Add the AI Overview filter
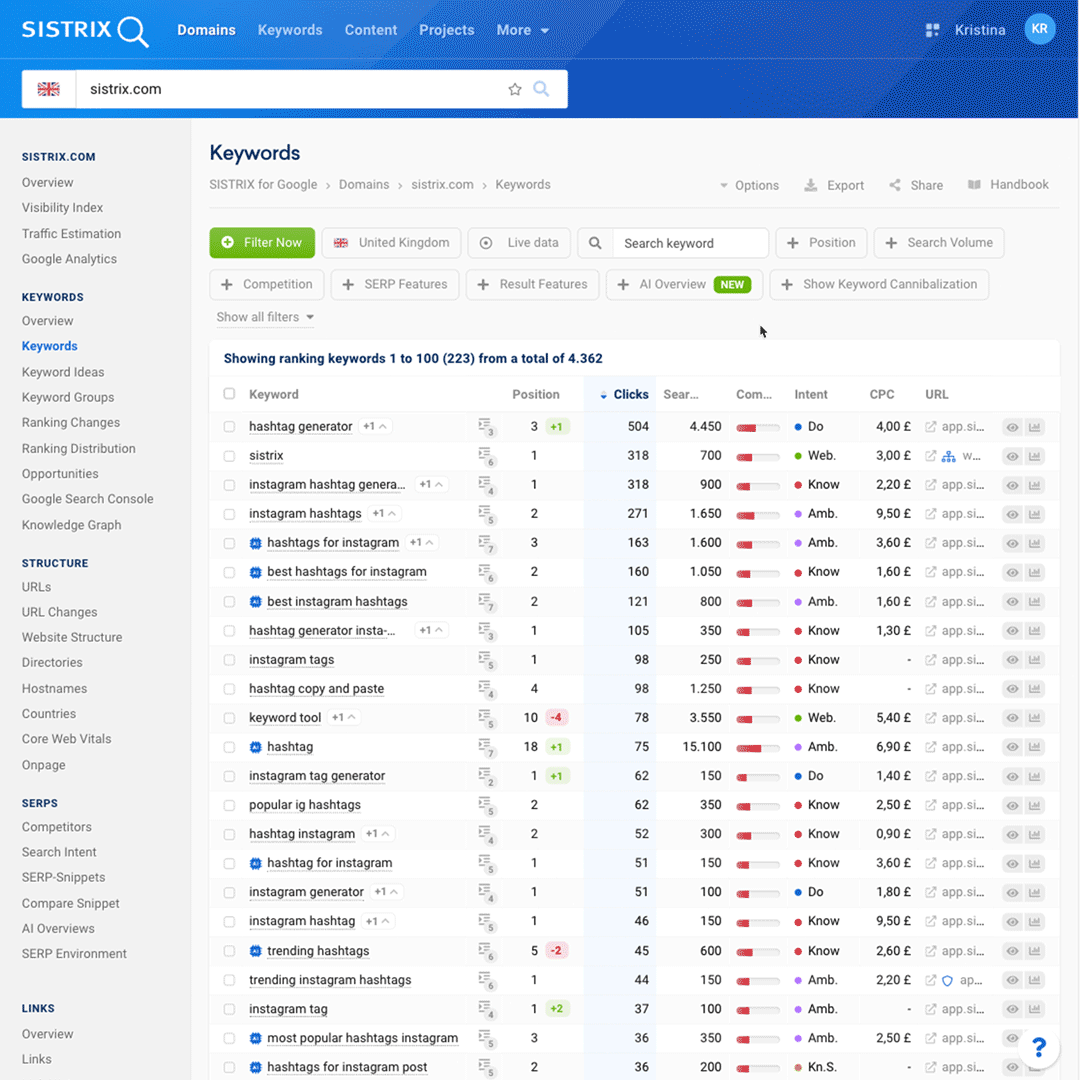 [684, 284]
